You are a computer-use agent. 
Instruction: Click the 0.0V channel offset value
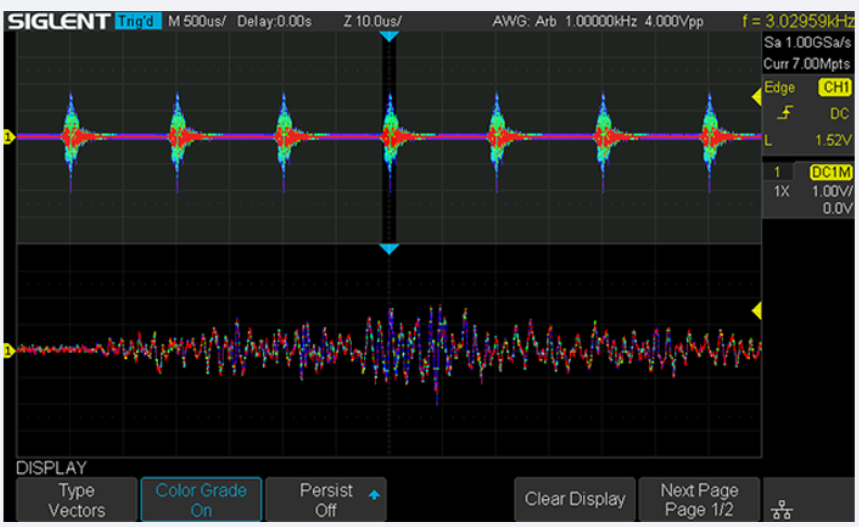pyautogui.click(x=838, y=208)
